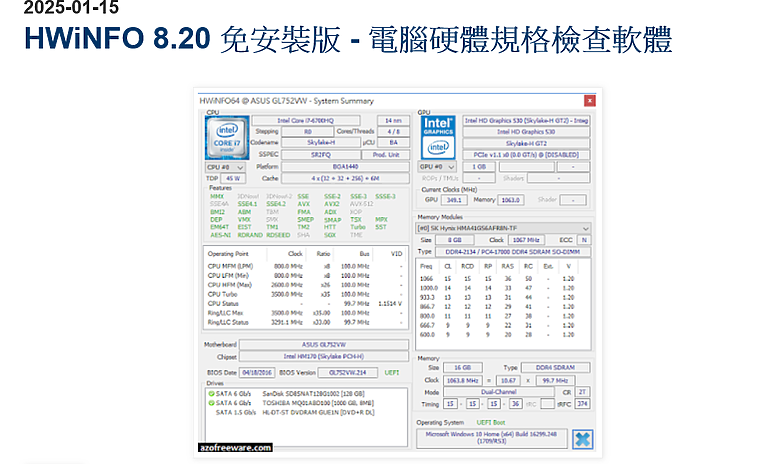780x464 pixels.
Task: Click the SSPEC SR2FQ field
Action: click(x=321, y=155)
